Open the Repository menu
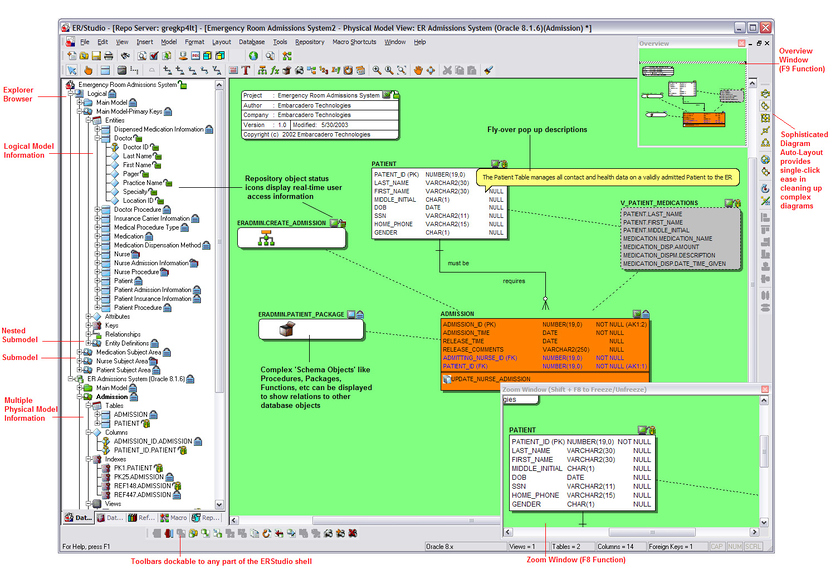Viewport: 840px width, 574px height. pyautogui.click(x=309, y=42)
